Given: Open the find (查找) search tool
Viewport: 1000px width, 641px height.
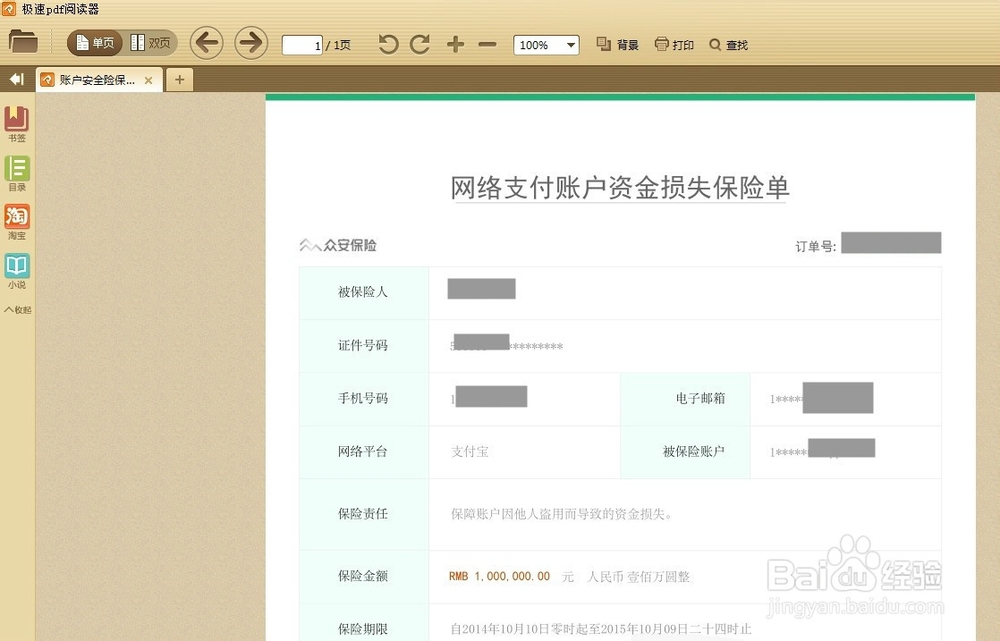Looking at the screenshot, I should 728,44.
